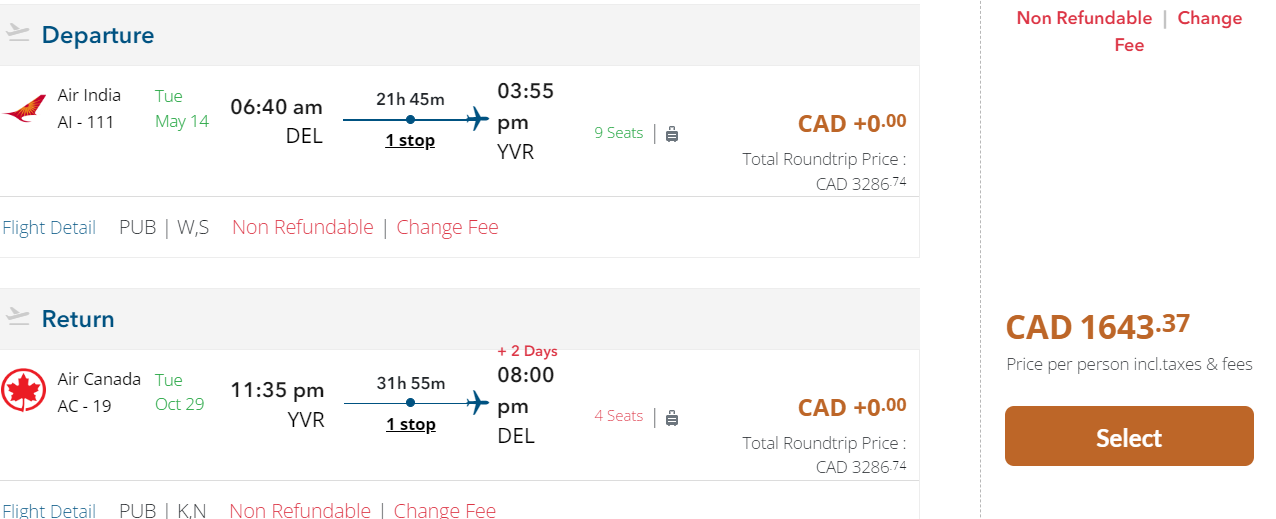The height and width of the screenshot is (519, 1276).
Task: Click Non Refundable above the fare price panel
Action: tap(1084, 18)
